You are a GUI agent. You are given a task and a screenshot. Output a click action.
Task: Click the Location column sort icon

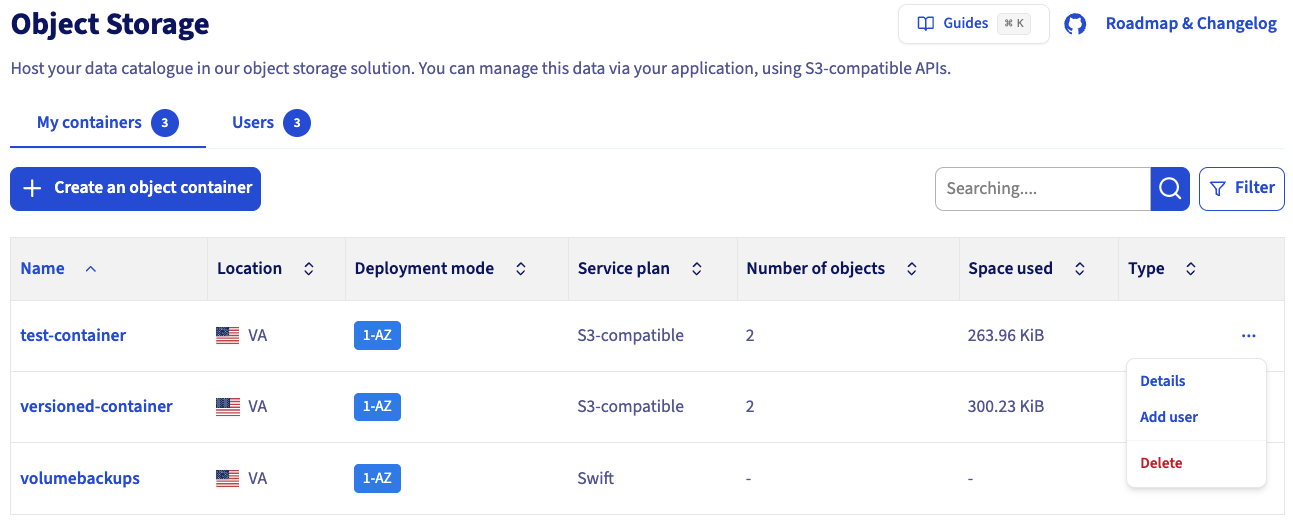coord(309,269)
